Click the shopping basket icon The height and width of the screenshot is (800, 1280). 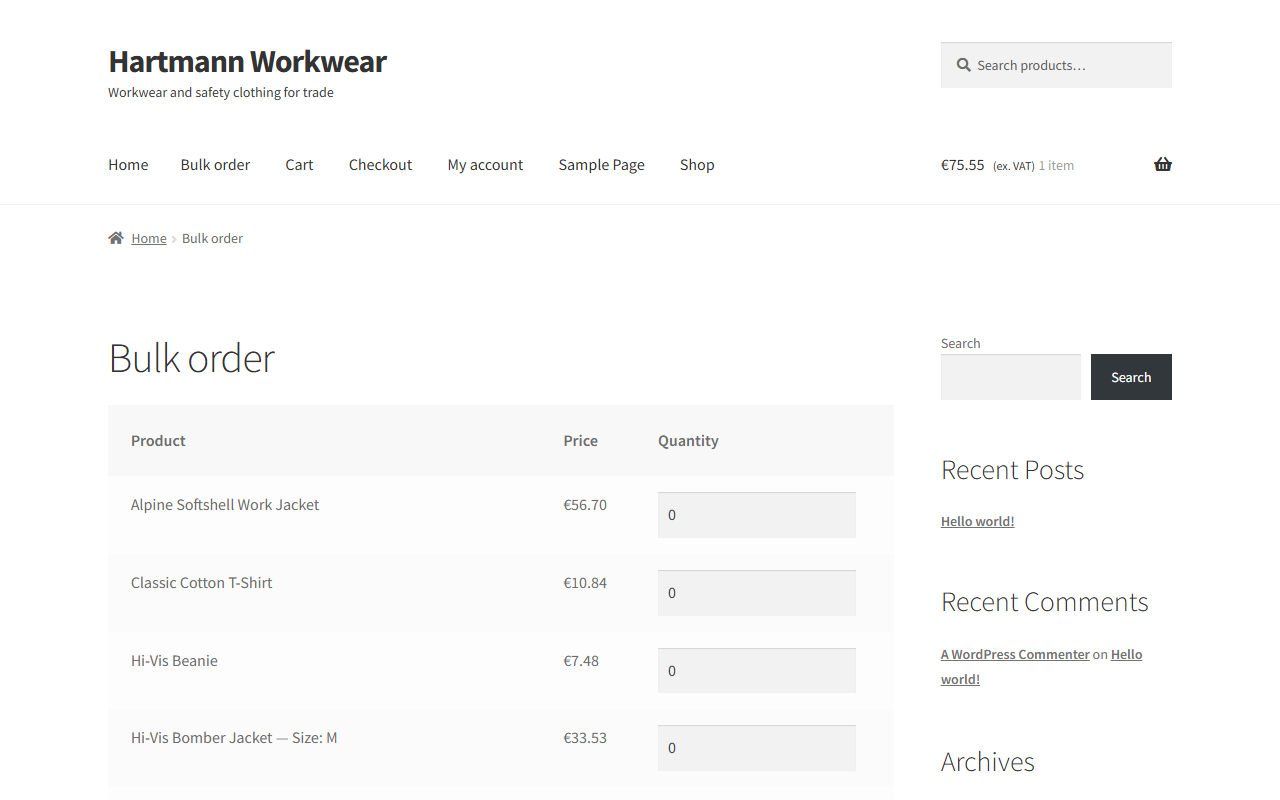click(x=1162, y=165)
